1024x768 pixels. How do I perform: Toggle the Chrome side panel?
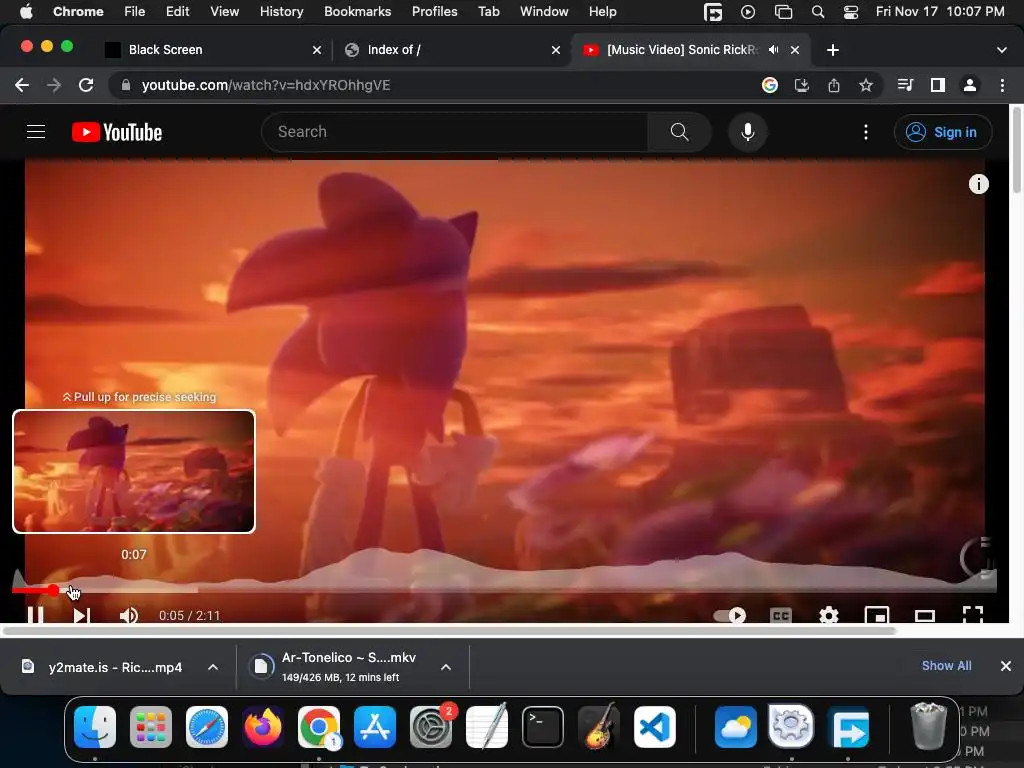tap(938, 85)
